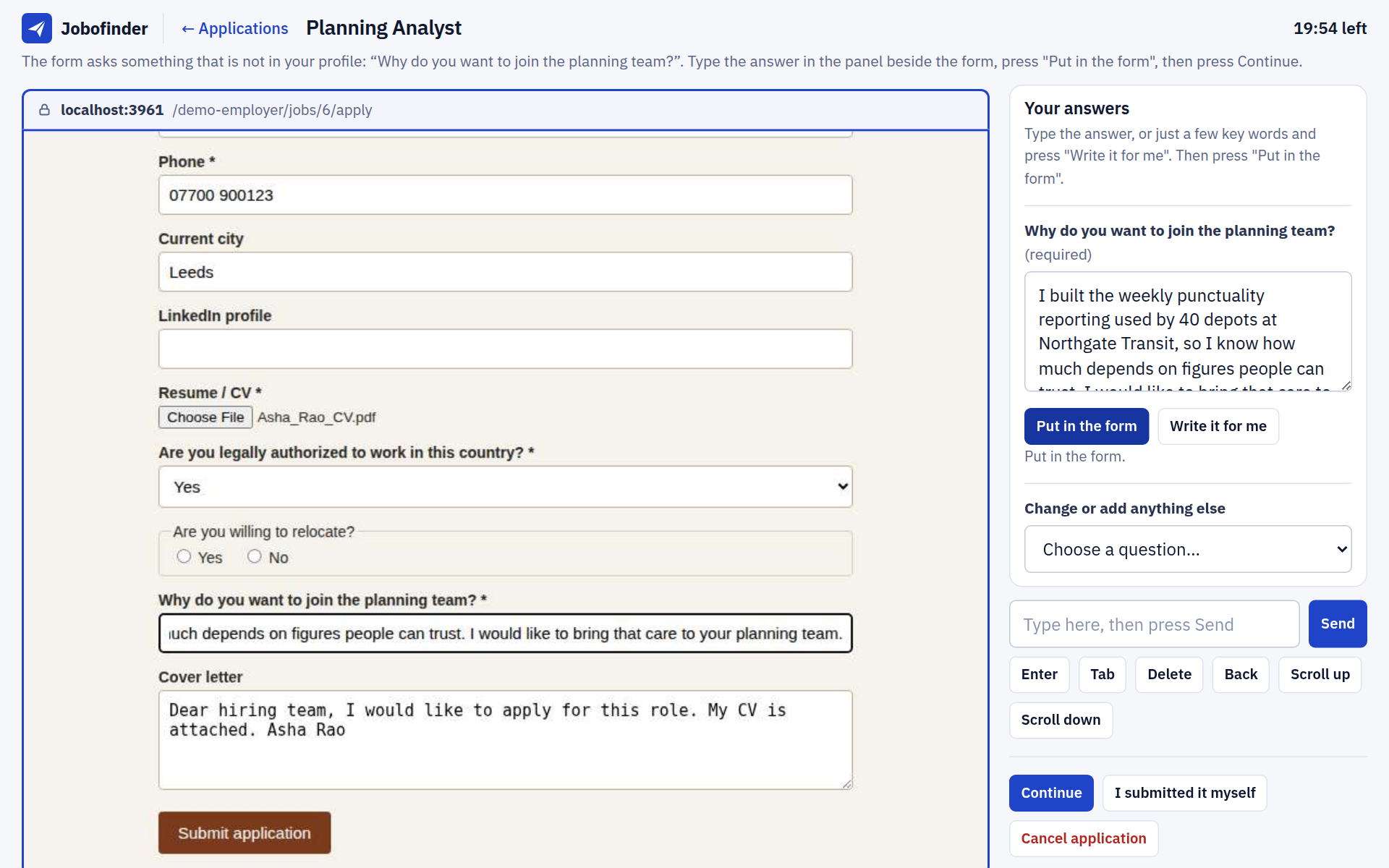Image resolution: width=1389 pixels, height=868 pixels.
Task: Focus the Phone input field
Action: click(505, 195)
